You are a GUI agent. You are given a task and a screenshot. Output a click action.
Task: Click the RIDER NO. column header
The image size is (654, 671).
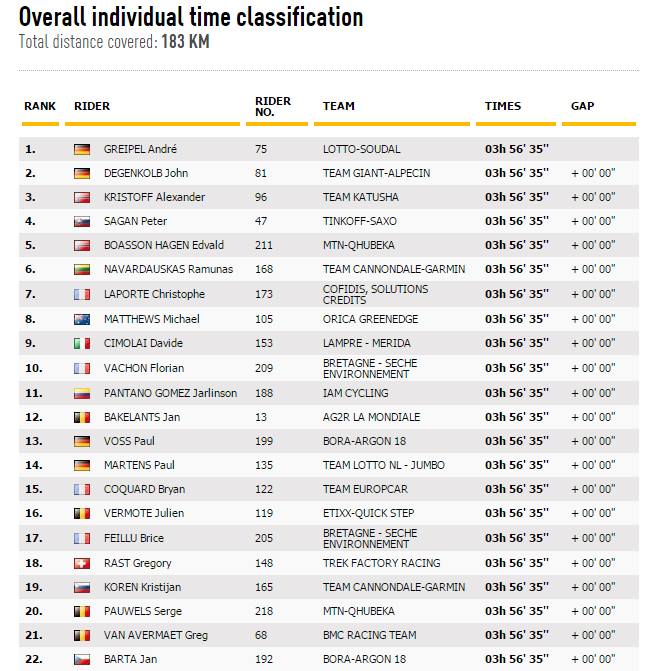coord(273,106)
